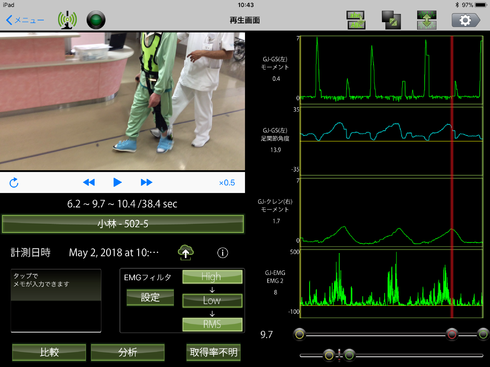Screen dimensions: 490x367
Task: Open settings gear button
Action: point(466,20)
